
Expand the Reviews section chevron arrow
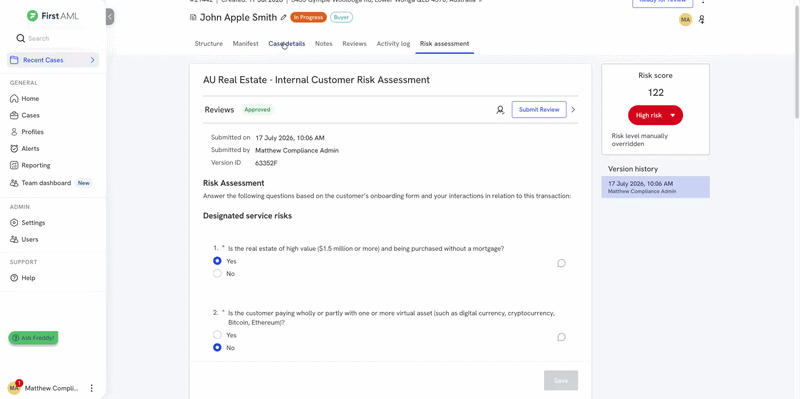(573, 110)
